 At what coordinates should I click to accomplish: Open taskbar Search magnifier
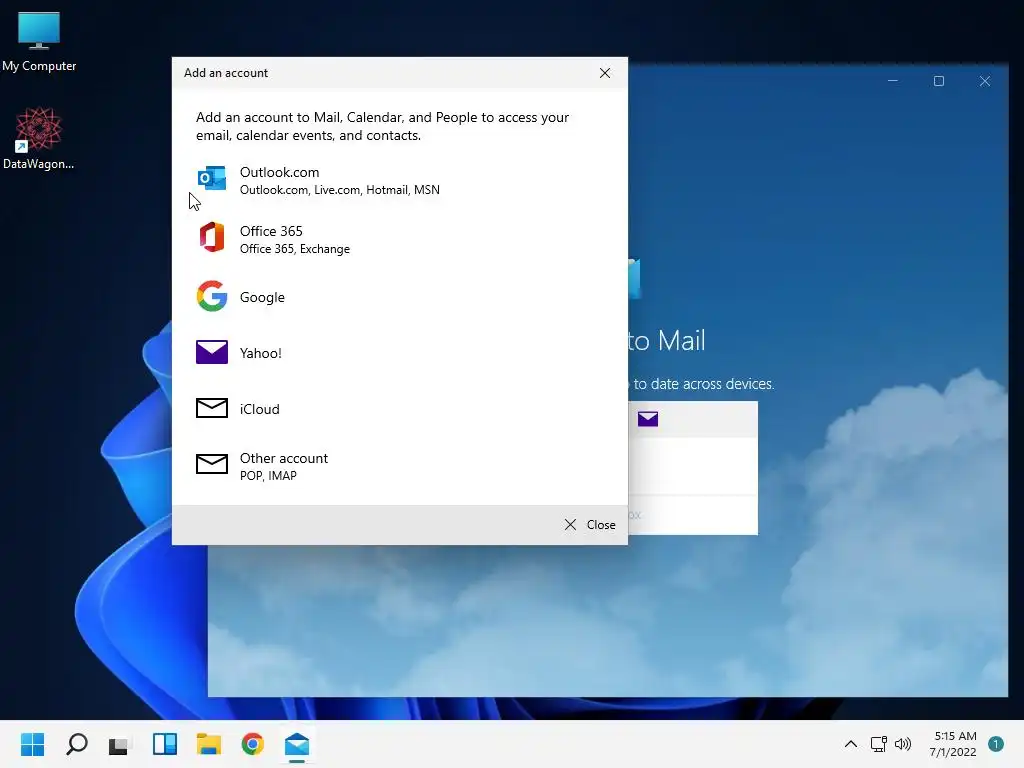(x=76, y=744)
